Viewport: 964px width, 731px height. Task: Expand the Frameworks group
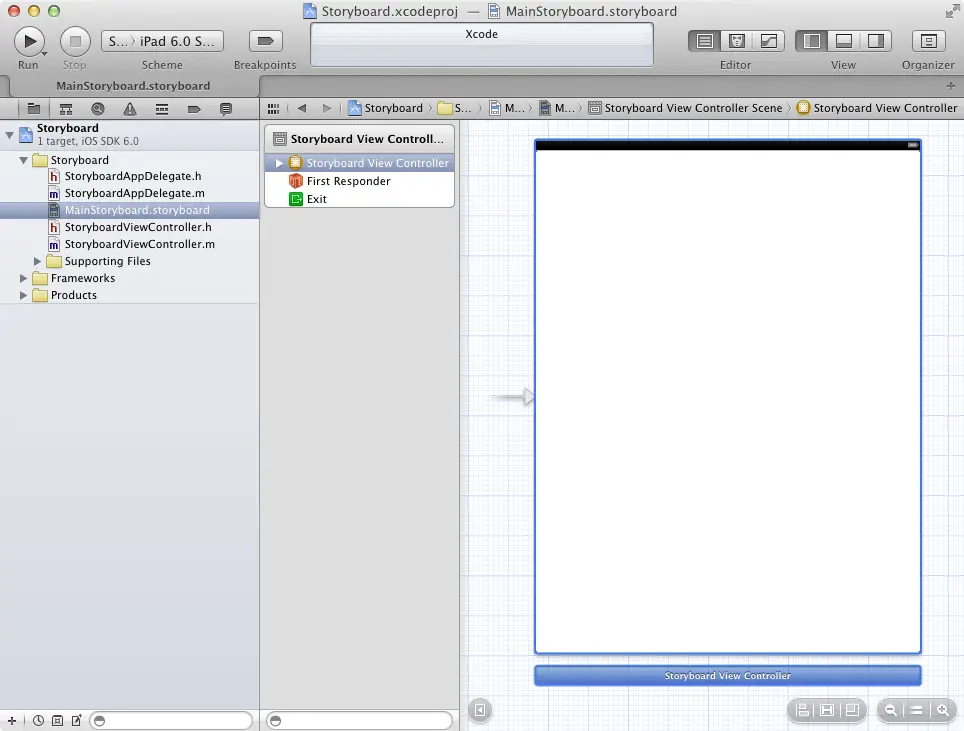pos(25,278)
